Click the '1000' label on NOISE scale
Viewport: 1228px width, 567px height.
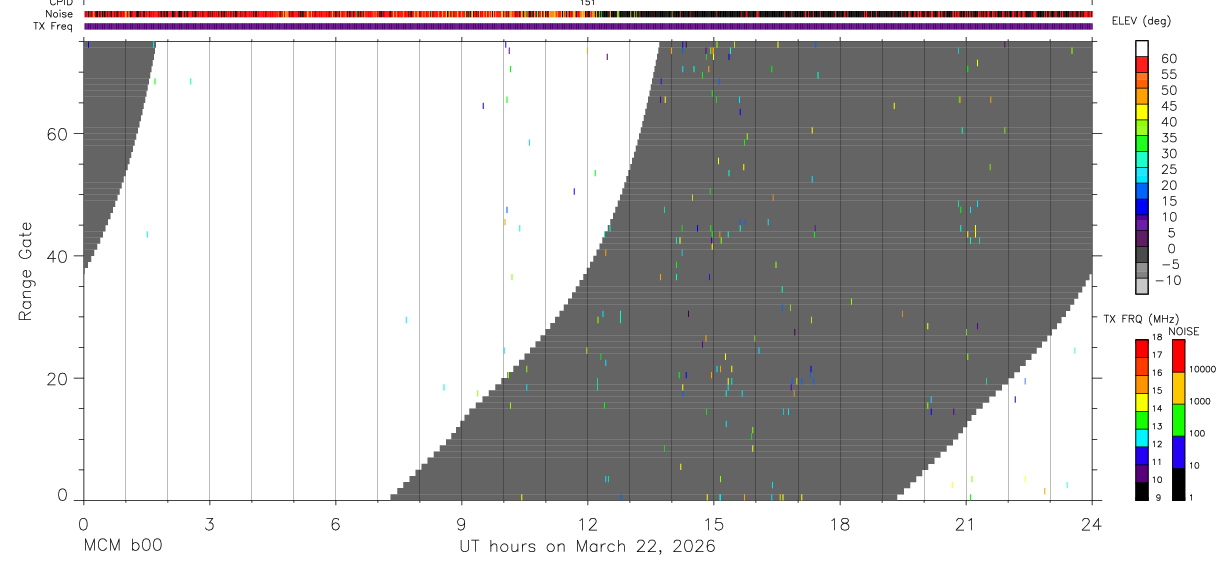pos(1202,401)
